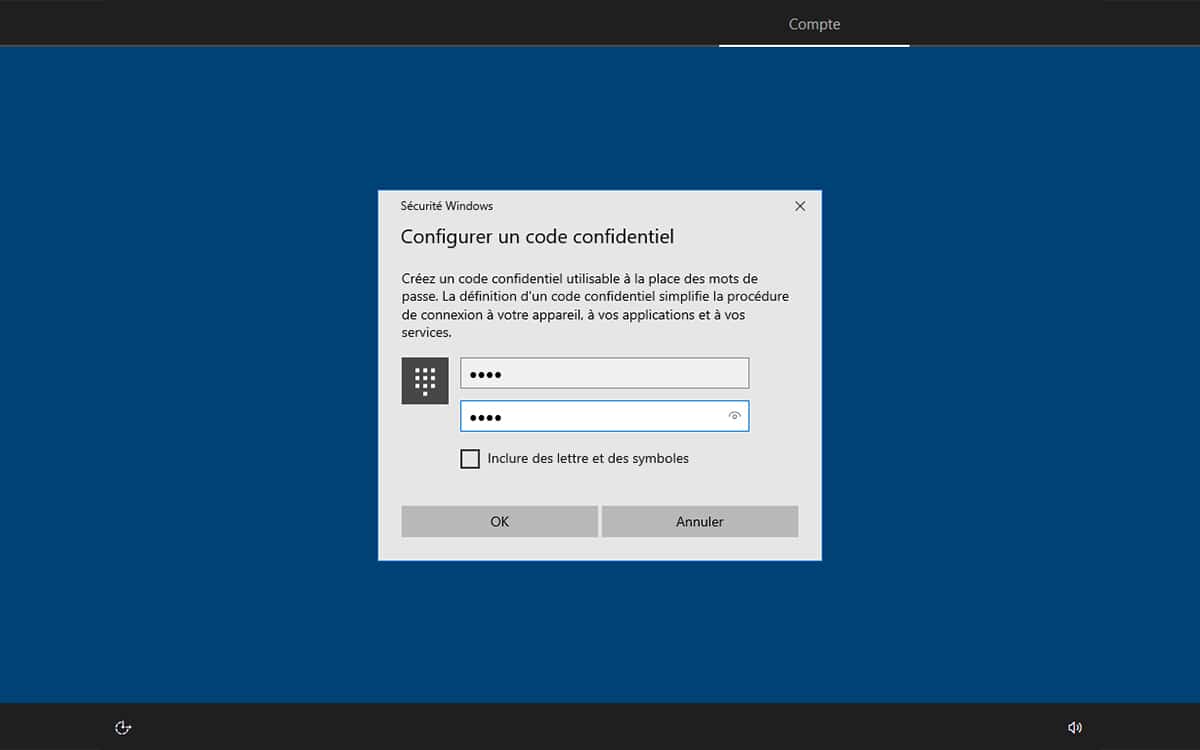Click the empty middle of the bottom bar
The image size is (1200, 750).
pos(600,727)
